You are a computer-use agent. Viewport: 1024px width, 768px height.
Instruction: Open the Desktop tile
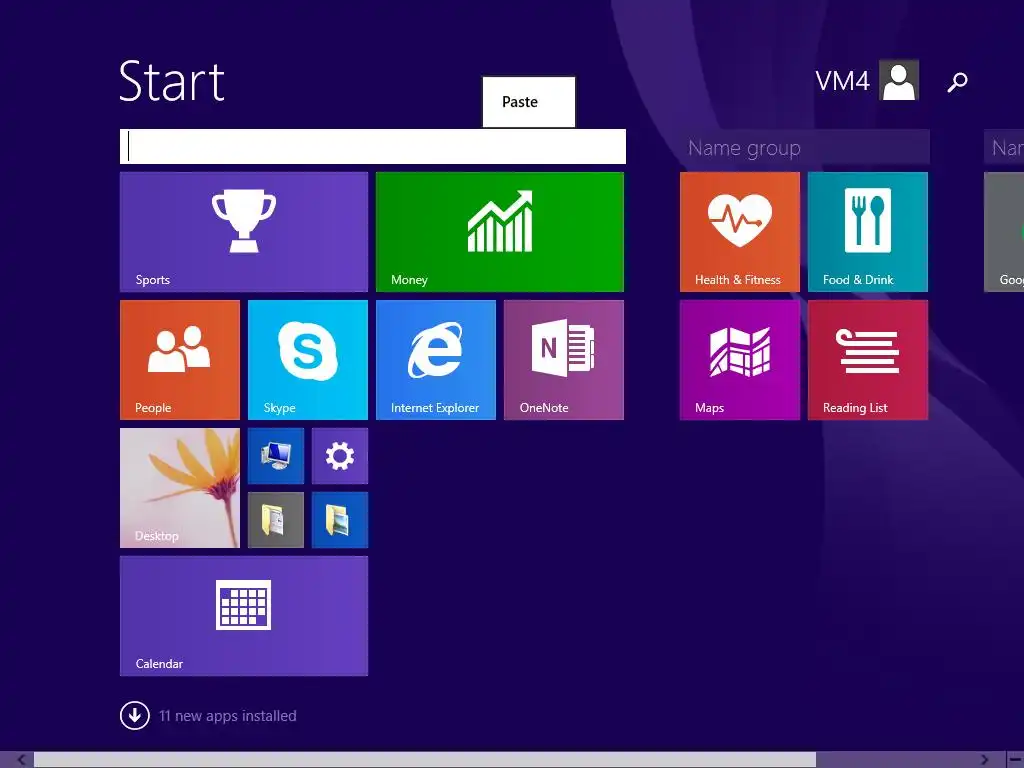pyautogui.click(x=180, y=488)
